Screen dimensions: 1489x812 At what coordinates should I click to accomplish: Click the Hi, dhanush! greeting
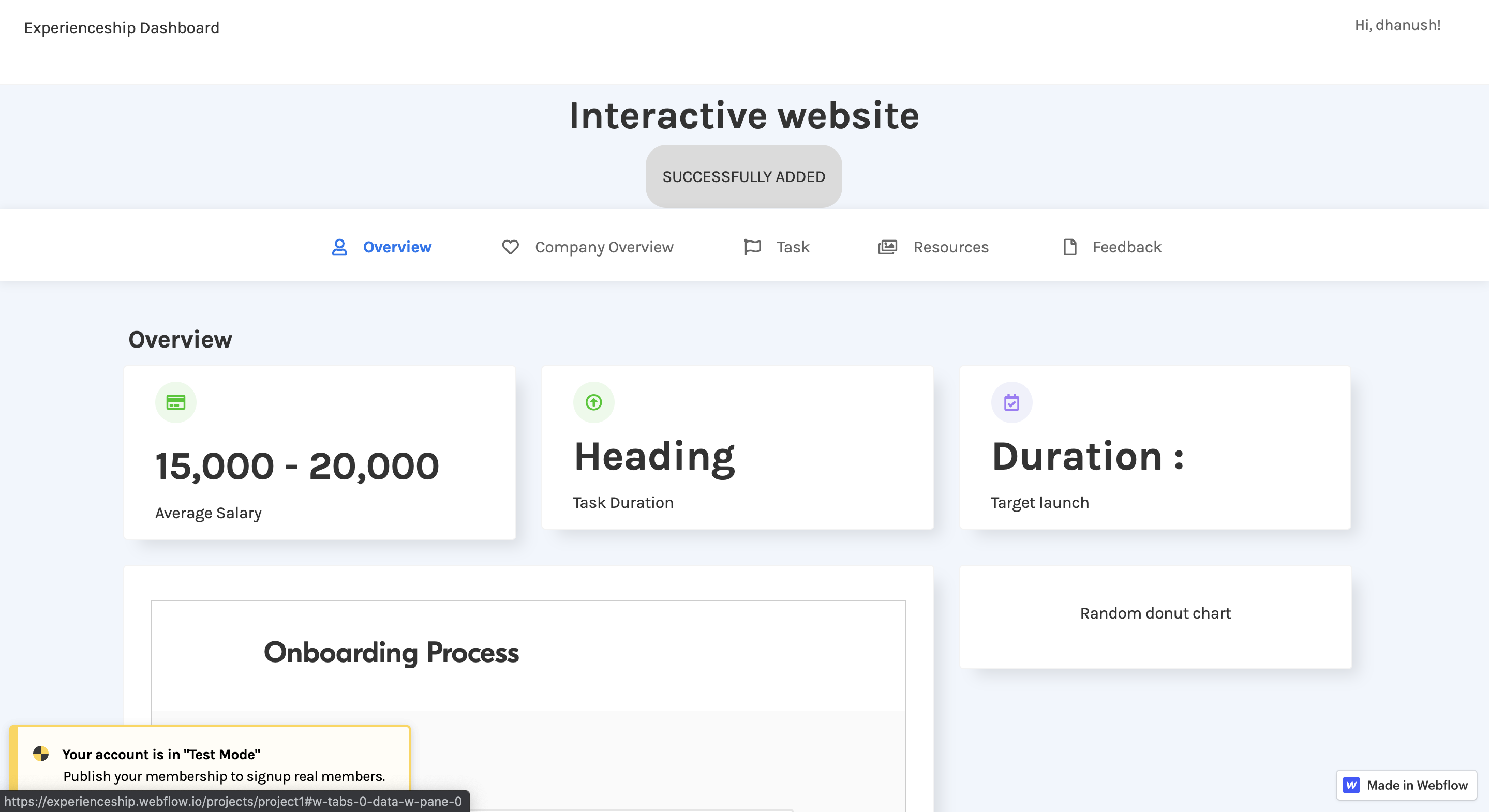[1397, 25]
